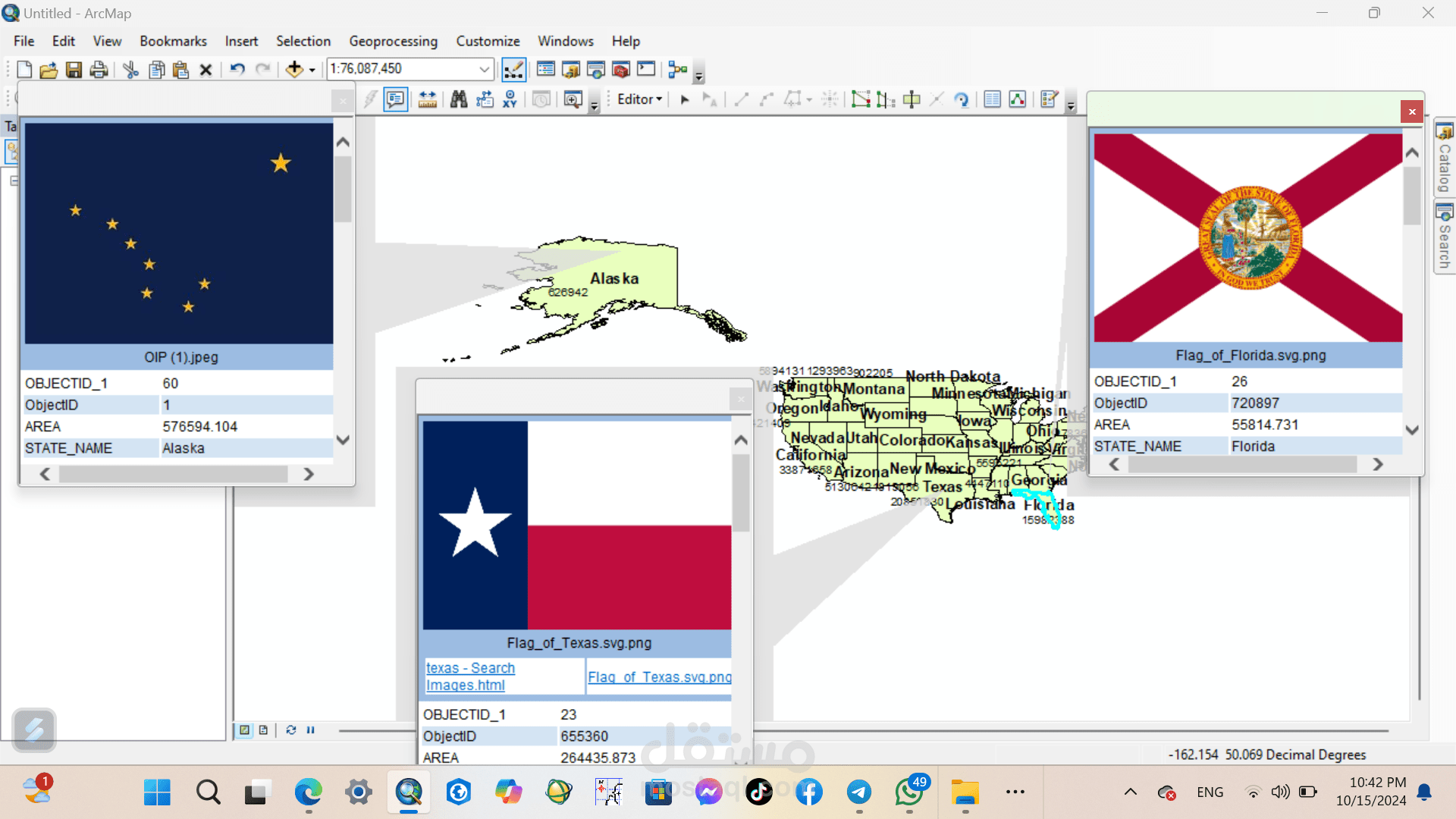Toggle the Editor Toolbar button
The width and height of the screenshot is (1456, 819).
click(x=513, y=70)
